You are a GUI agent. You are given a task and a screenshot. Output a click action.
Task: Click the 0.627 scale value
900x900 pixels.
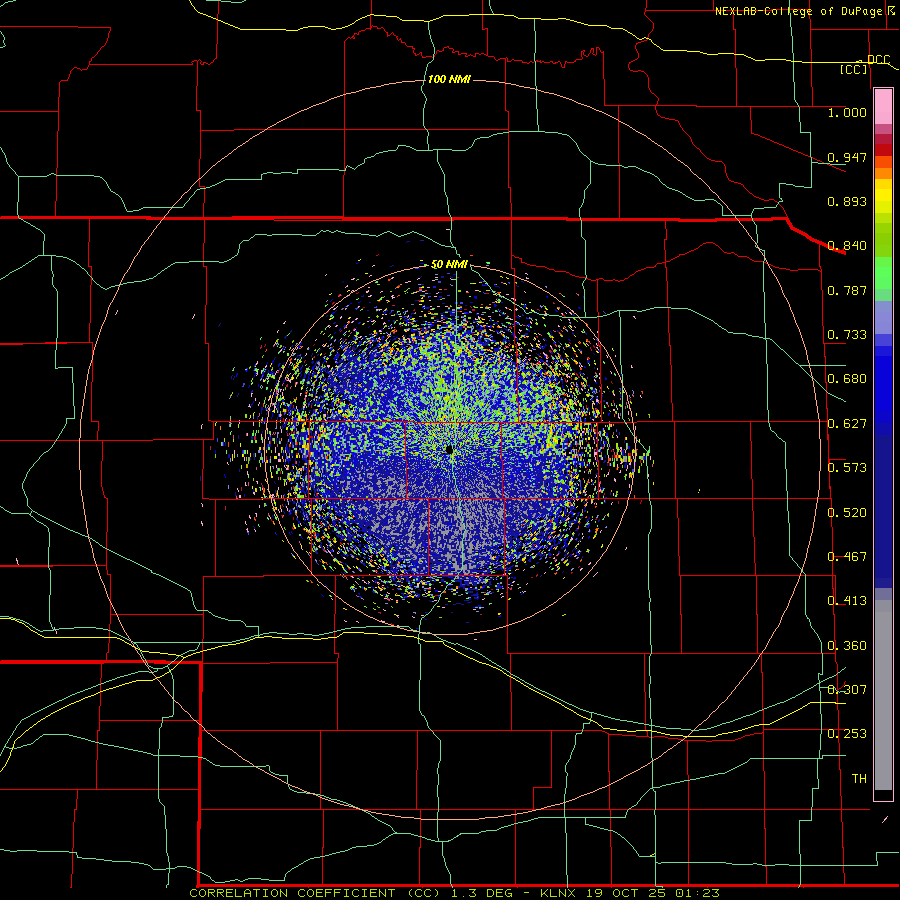point(847,424)
